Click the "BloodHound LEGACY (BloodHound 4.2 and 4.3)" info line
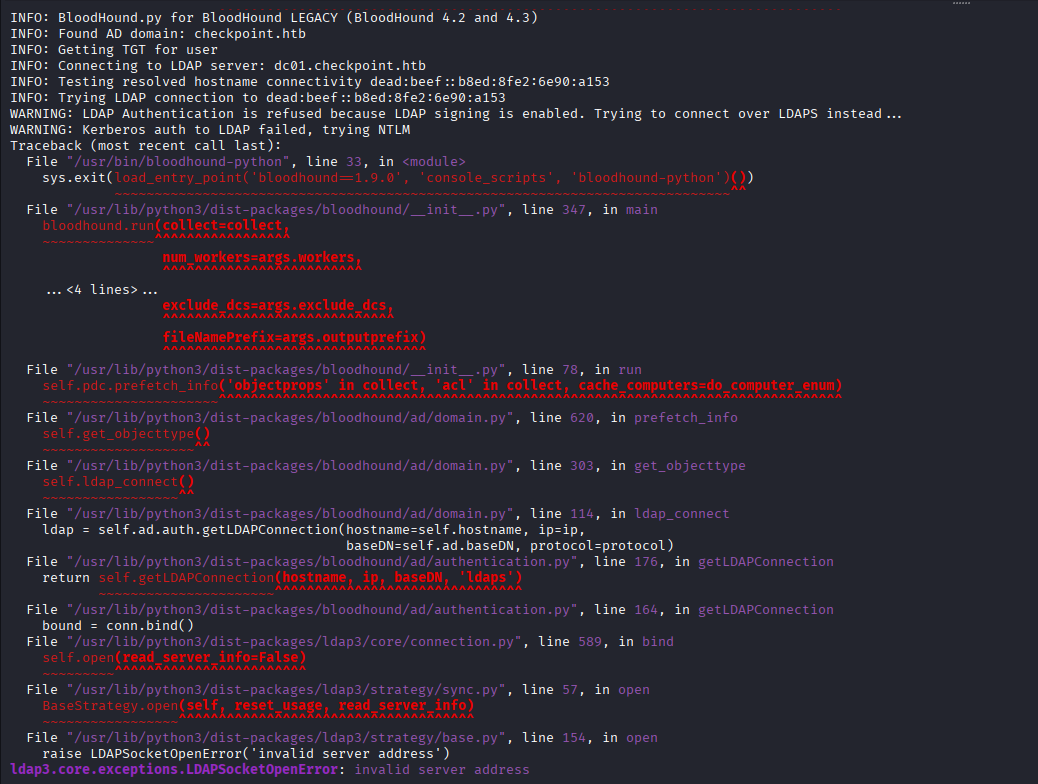The image size is (1038, 784). click(274, 17)
